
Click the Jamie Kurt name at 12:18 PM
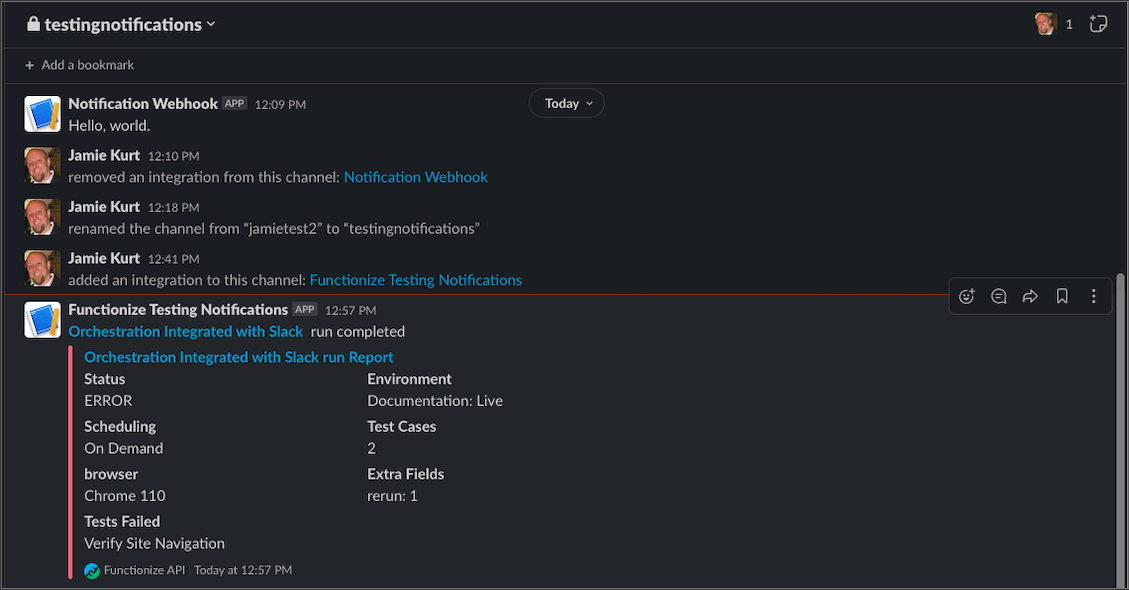tap(104, 207)
